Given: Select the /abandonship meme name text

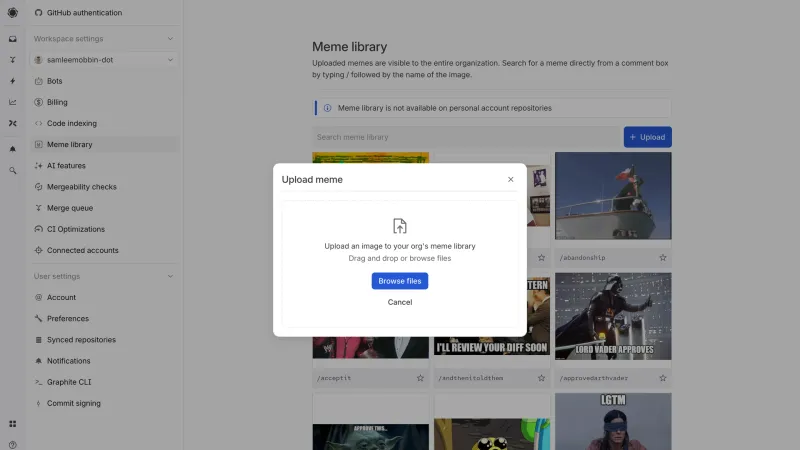Looking at the screenshot, I should (x=582, y=258).
